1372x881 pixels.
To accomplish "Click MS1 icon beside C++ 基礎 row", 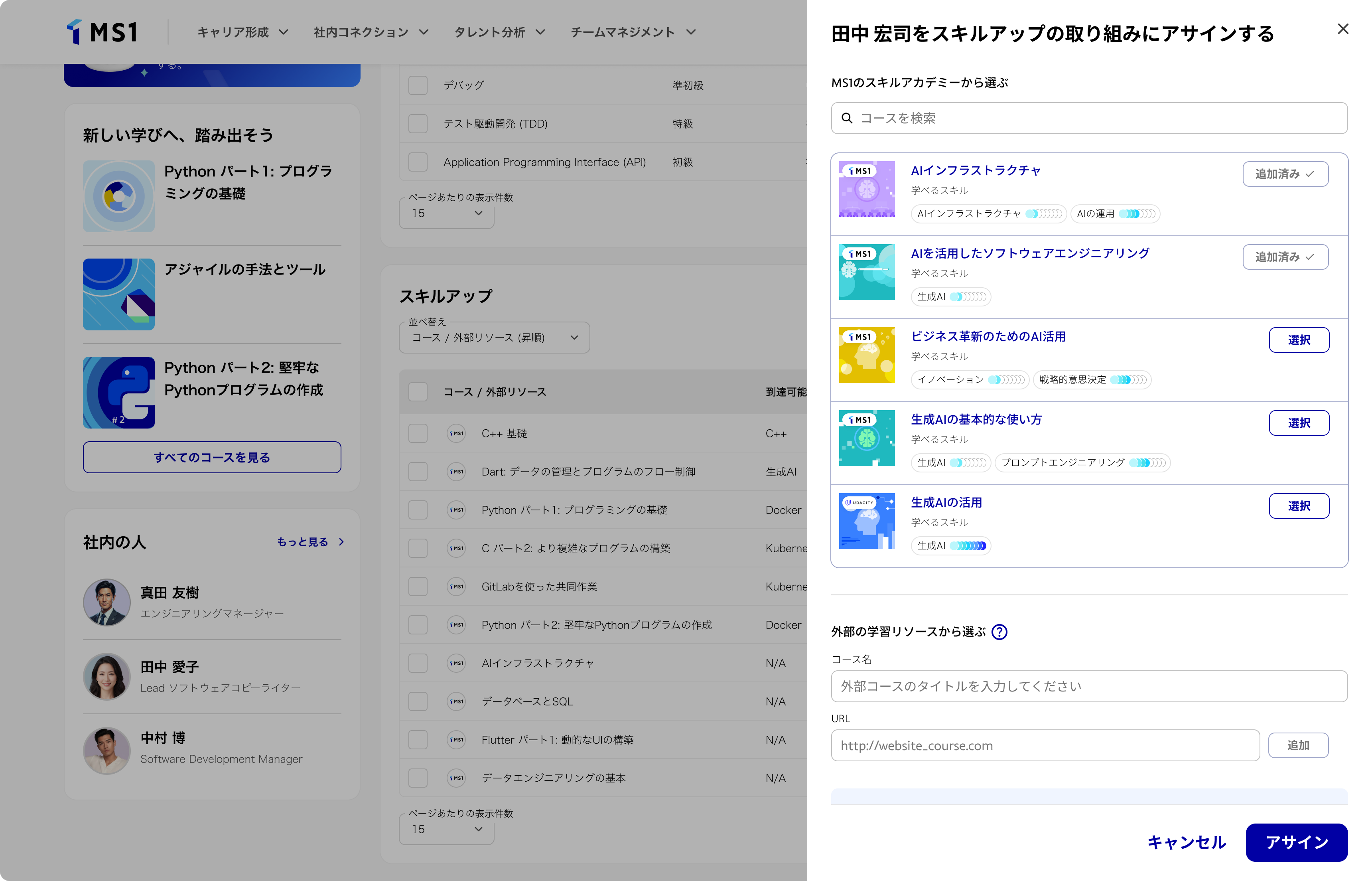I will click(455, 434).
